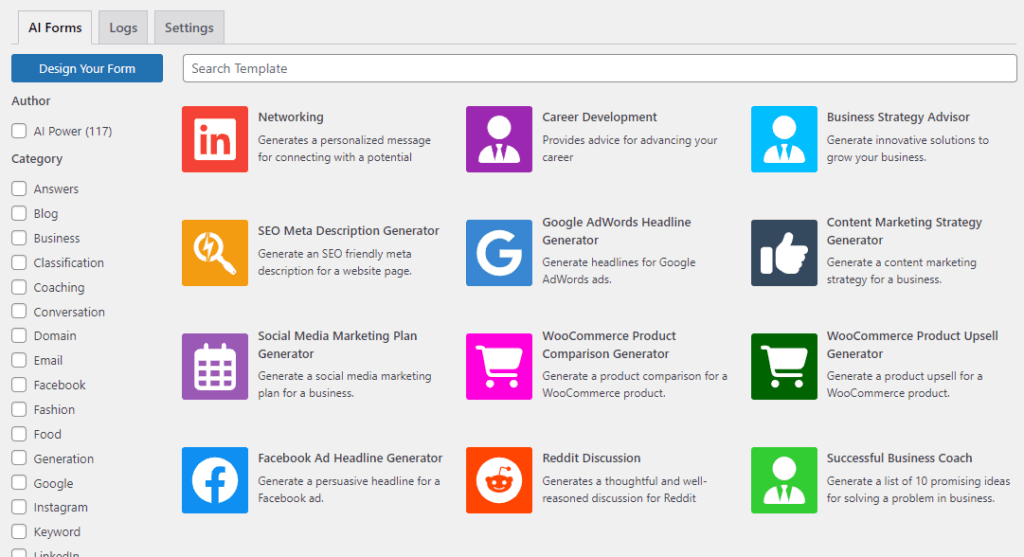Open the Networking template title

(291, 117)
